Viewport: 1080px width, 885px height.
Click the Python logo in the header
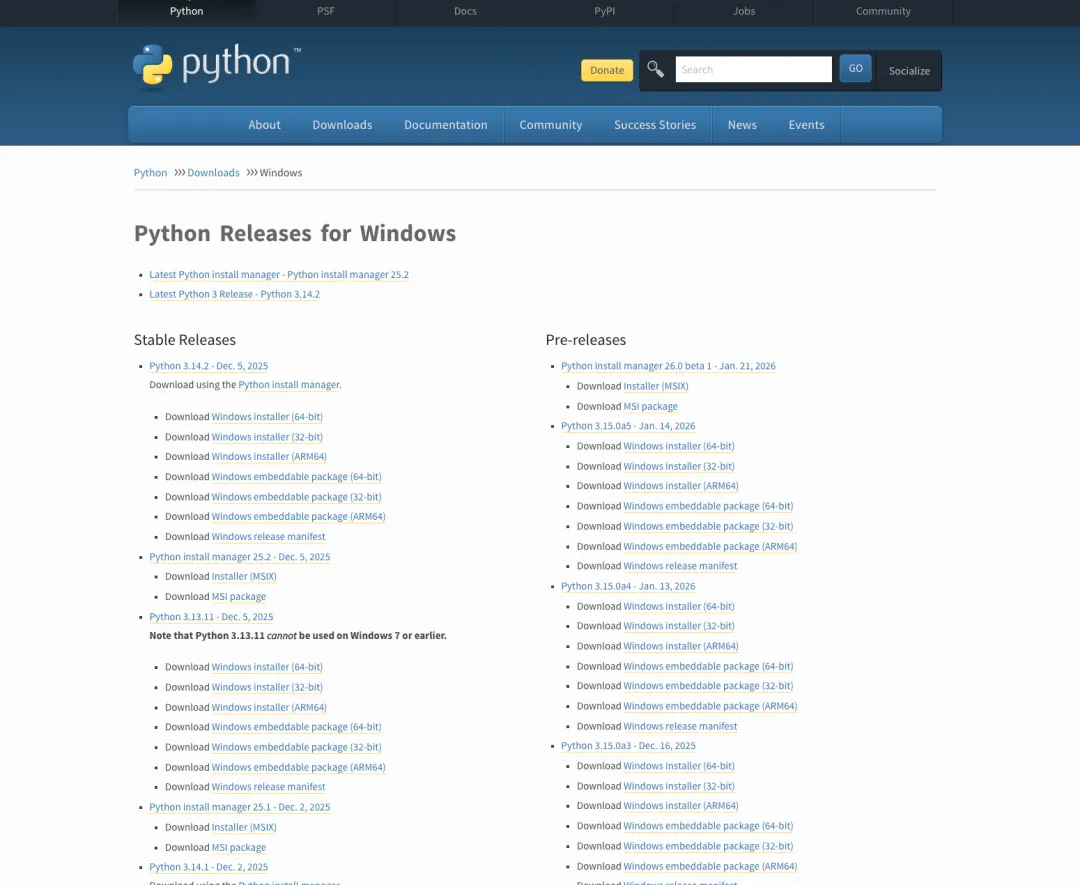tap(217, 67)
